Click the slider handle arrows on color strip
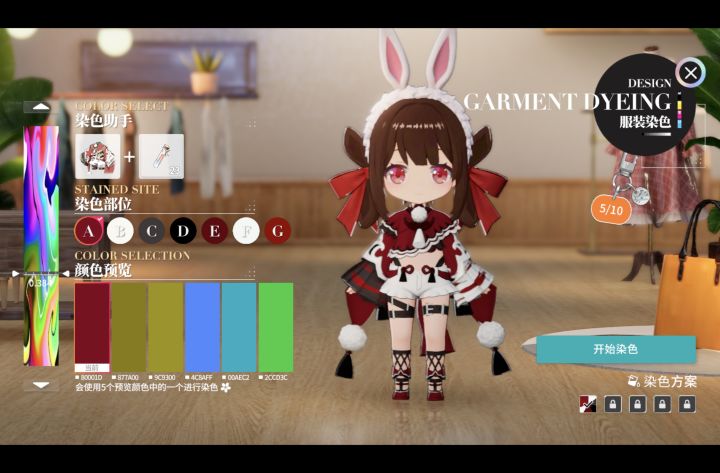Screen dimensions: 720x473 [x=41, y=273]
